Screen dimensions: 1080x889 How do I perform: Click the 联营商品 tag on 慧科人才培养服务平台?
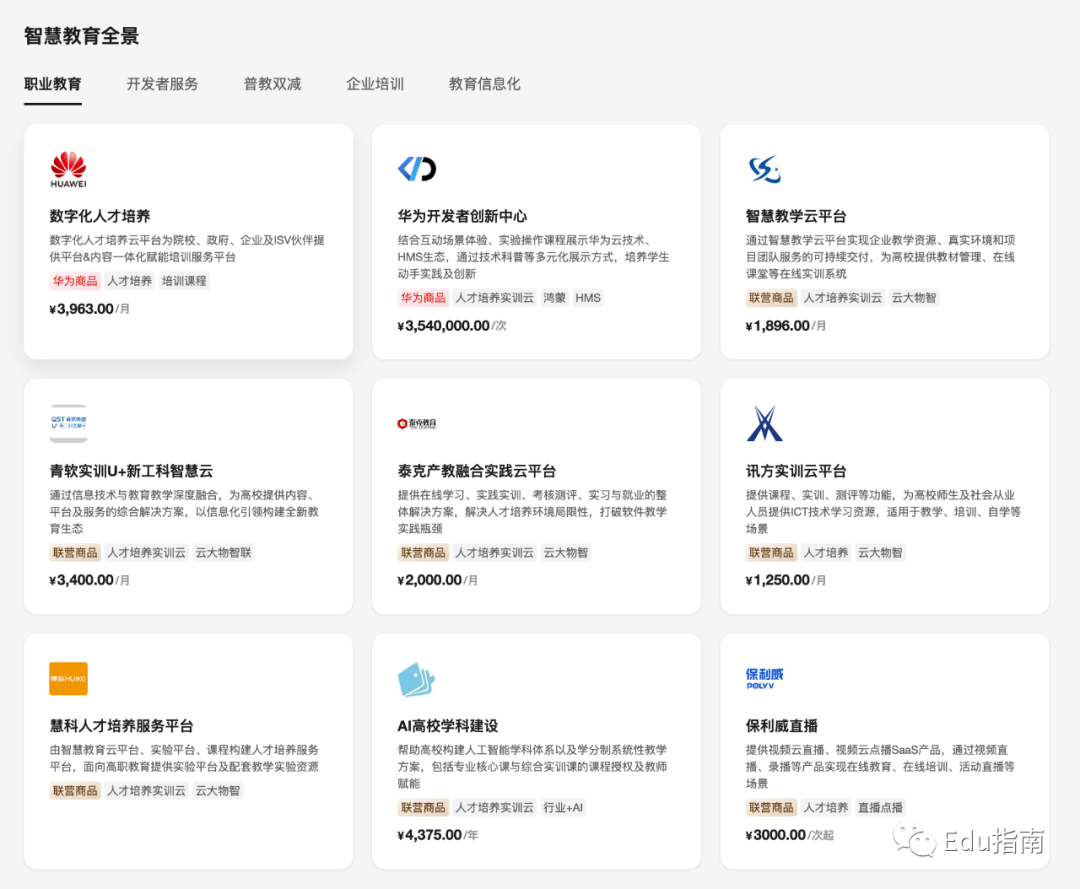point(75,791)
